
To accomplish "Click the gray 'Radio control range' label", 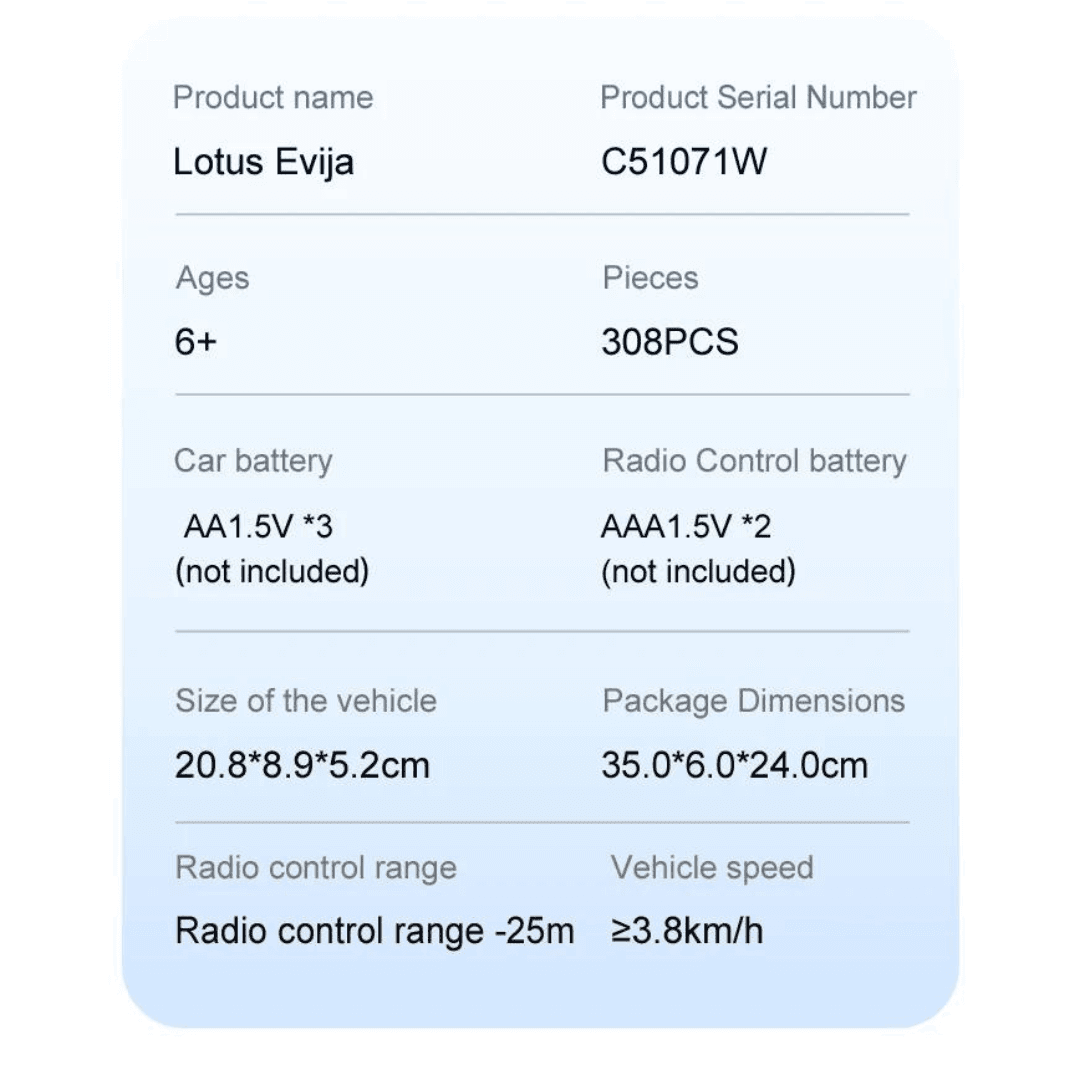I will 316,868.
